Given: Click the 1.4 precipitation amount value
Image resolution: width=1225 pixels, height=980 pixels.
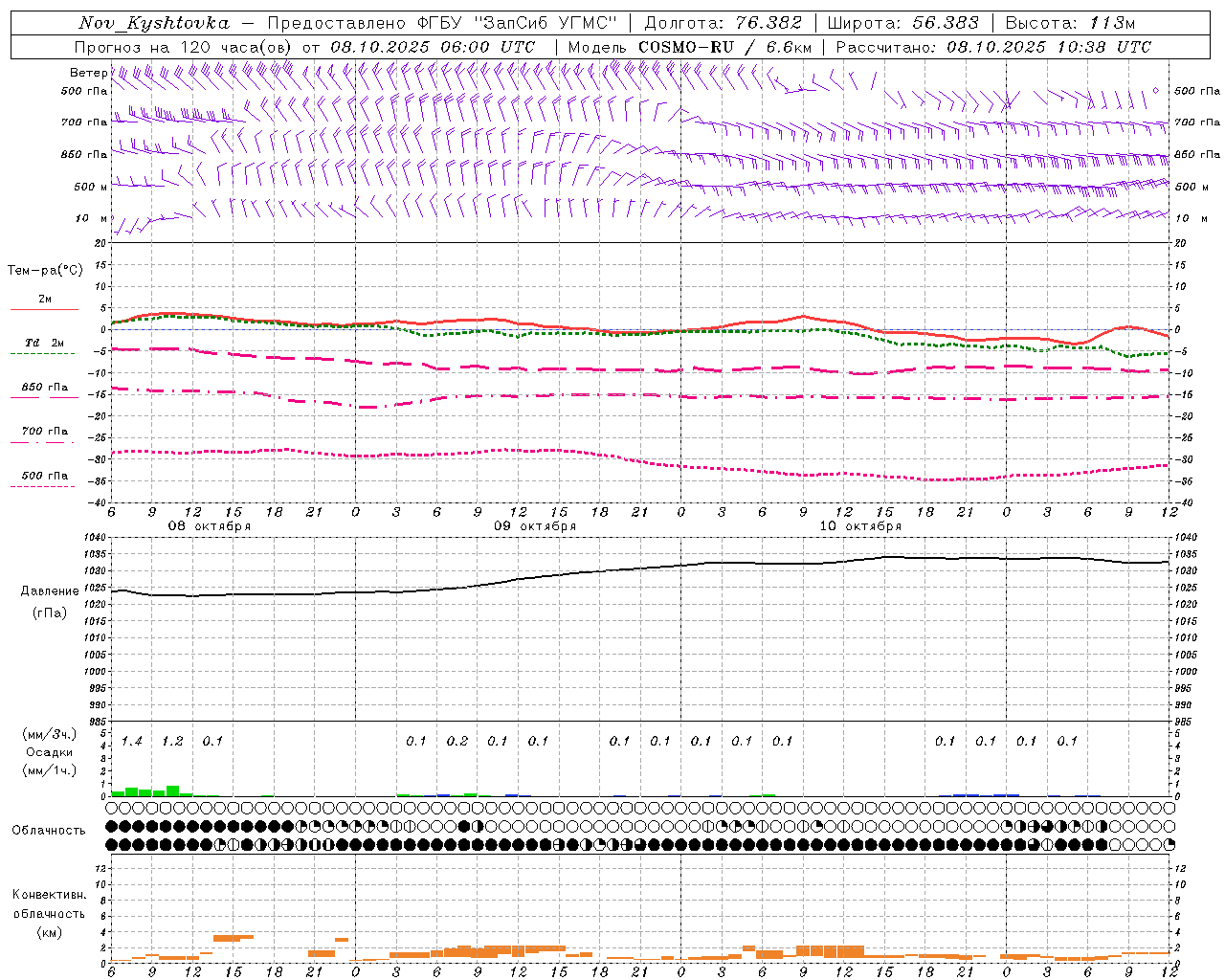Looking at the screenshot, I should [132, 742].
